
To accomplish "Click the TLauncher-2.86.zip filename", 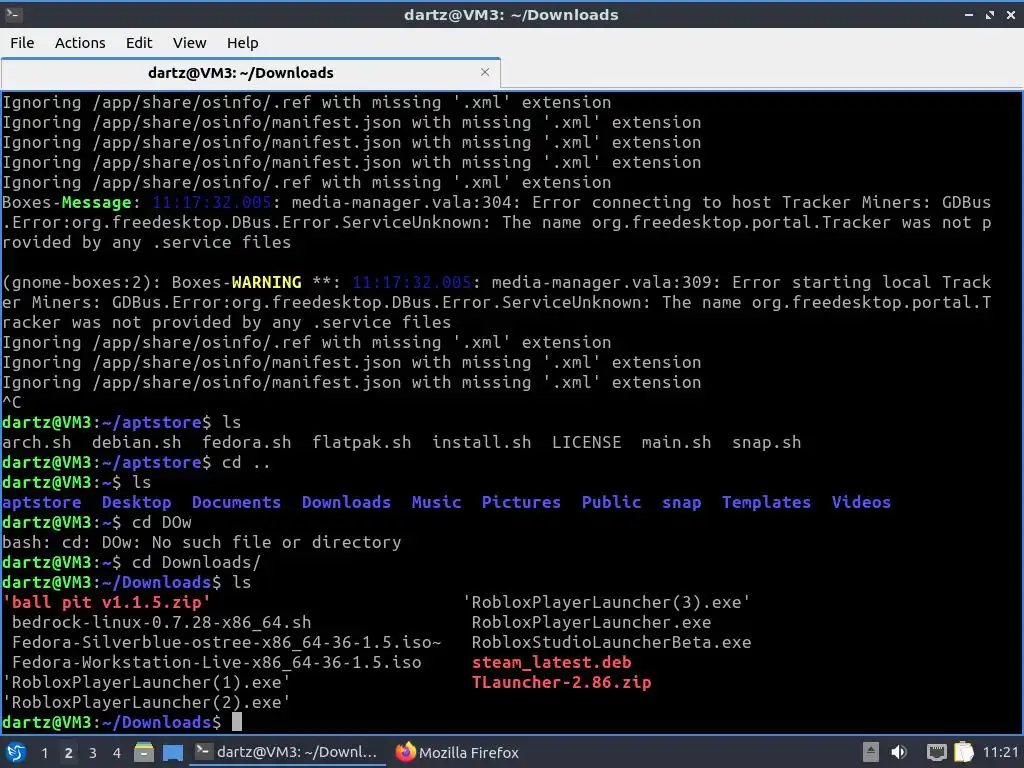I will click(561, 682).
